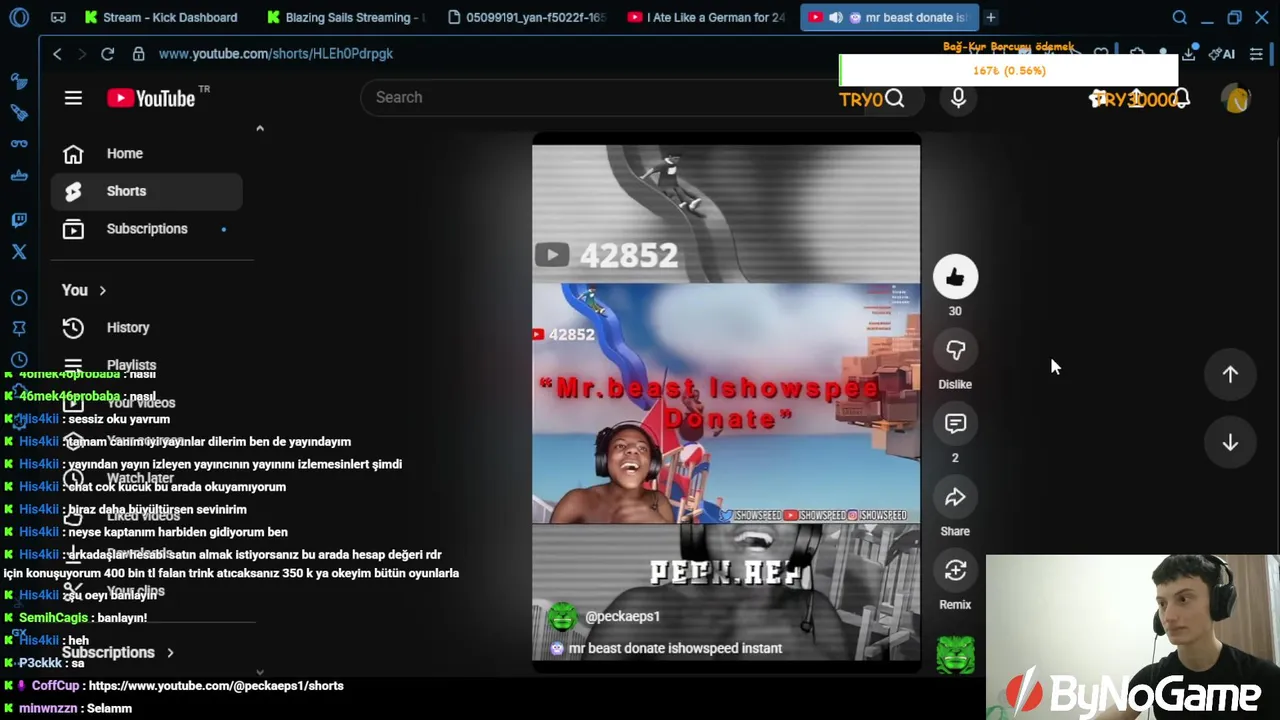The height and width of the screenshot is (720, 1280).
Task: Switch to Blazing Sails Streaming tab
Action: (345, 17)
